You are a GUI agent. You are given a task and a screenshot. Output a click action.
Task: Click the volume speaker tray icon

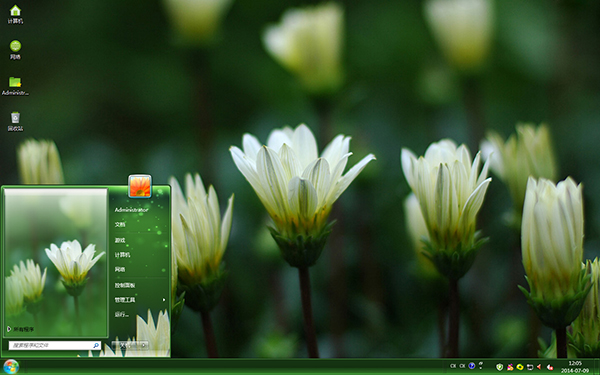[539, 367]
